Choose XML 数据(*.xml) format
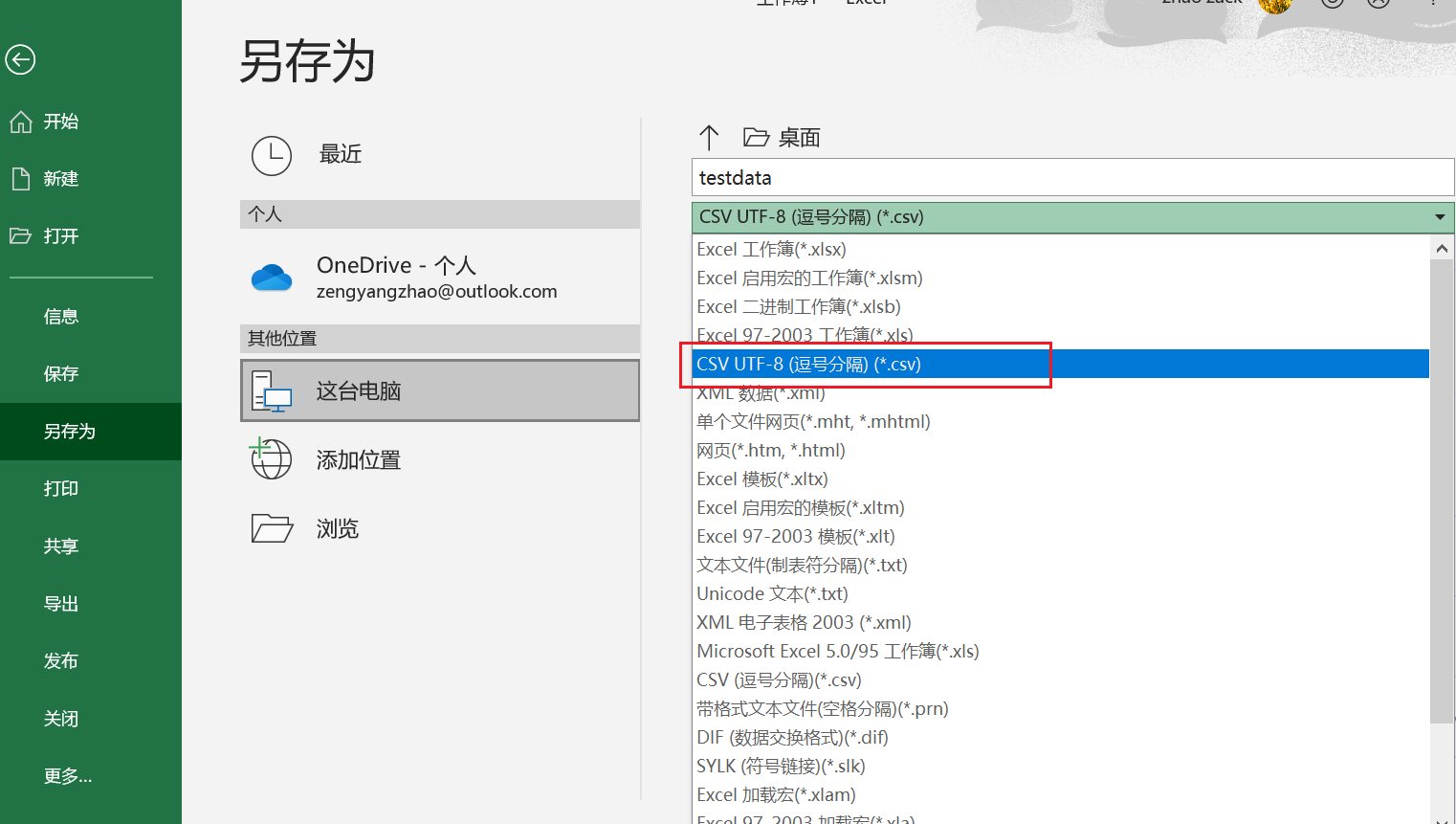This screenshot has height=824, width=1456. pyautogui.click(x=1060, y=393)
